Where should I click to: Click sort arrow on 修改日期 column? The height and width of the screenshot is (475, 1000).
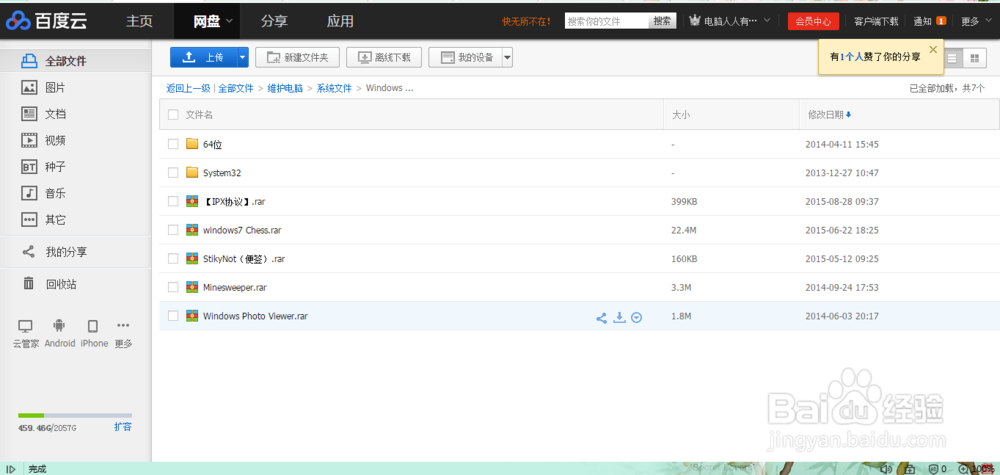849,115
